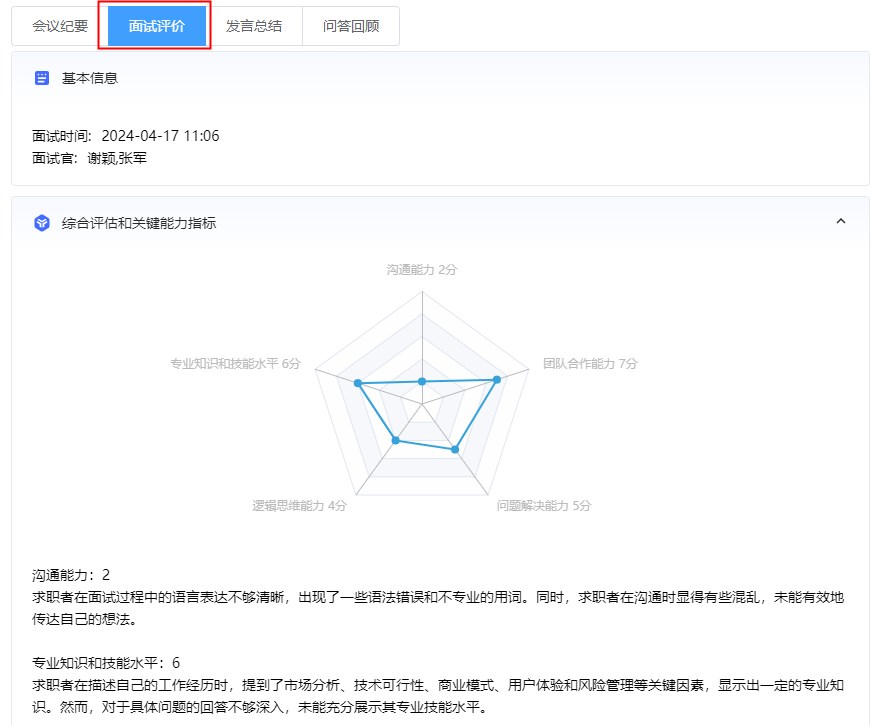Click the 逻辑思维能力 radar data point
Image resolution: width=873 pixels, height=725 pixels.
coord(396,440)
